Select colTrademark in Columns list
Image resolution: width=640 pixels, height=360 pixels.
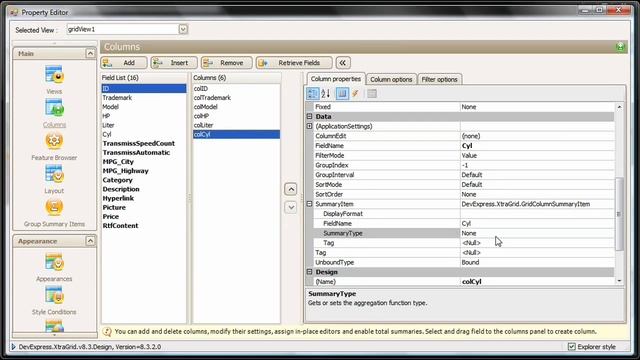(236, 98)
